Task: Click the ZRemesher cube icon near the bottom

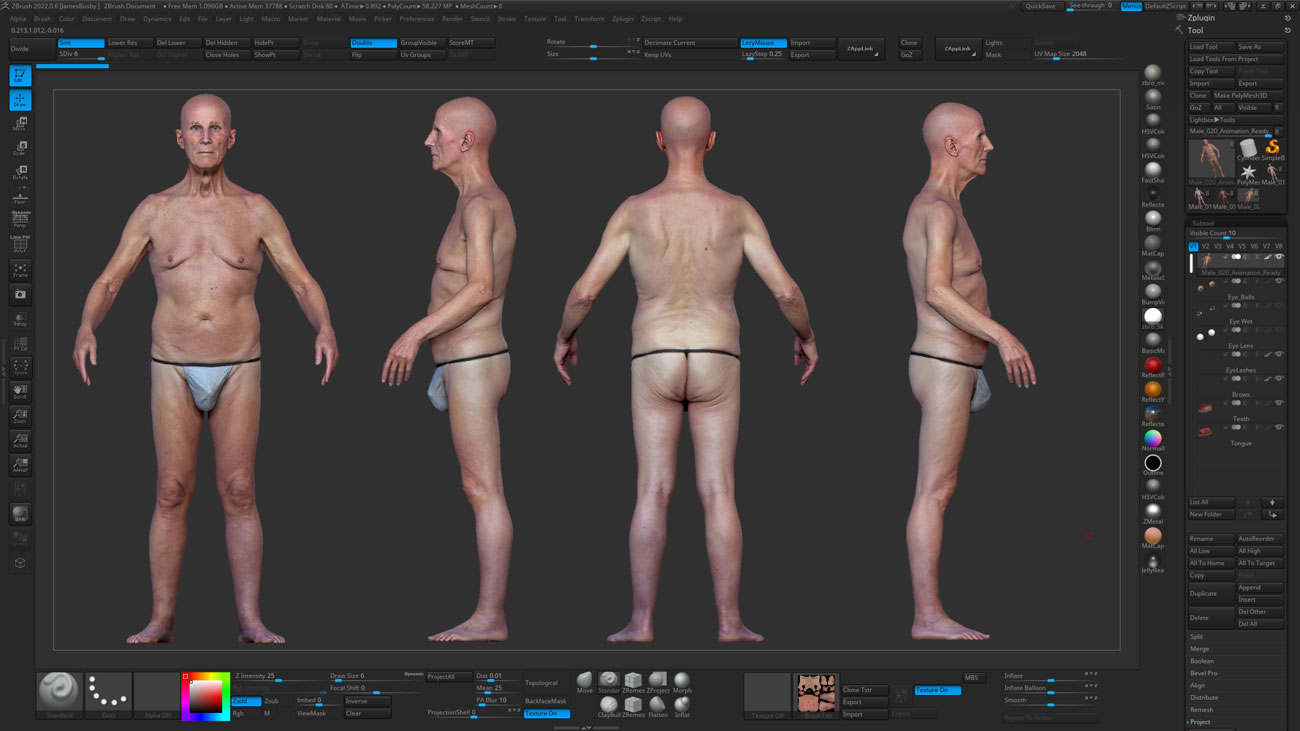Action: 633,680
